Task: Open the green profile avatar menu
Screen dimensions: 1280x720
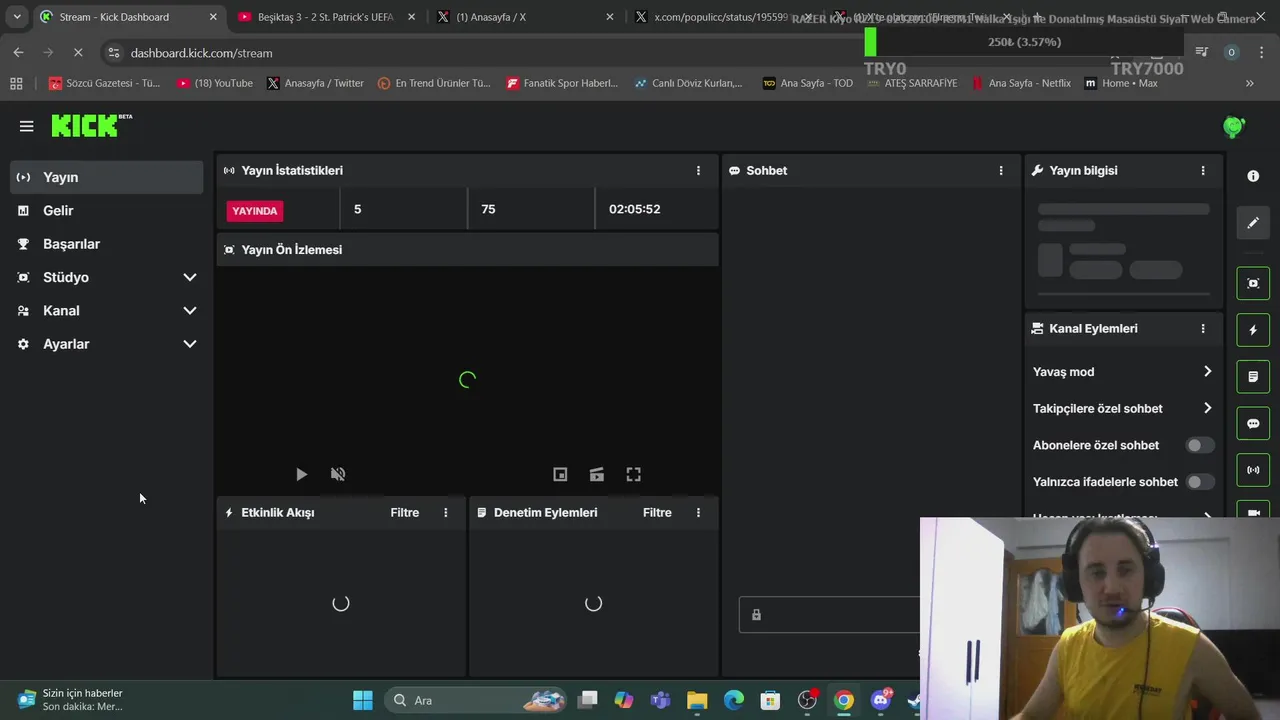Action: pos(1233,126)
